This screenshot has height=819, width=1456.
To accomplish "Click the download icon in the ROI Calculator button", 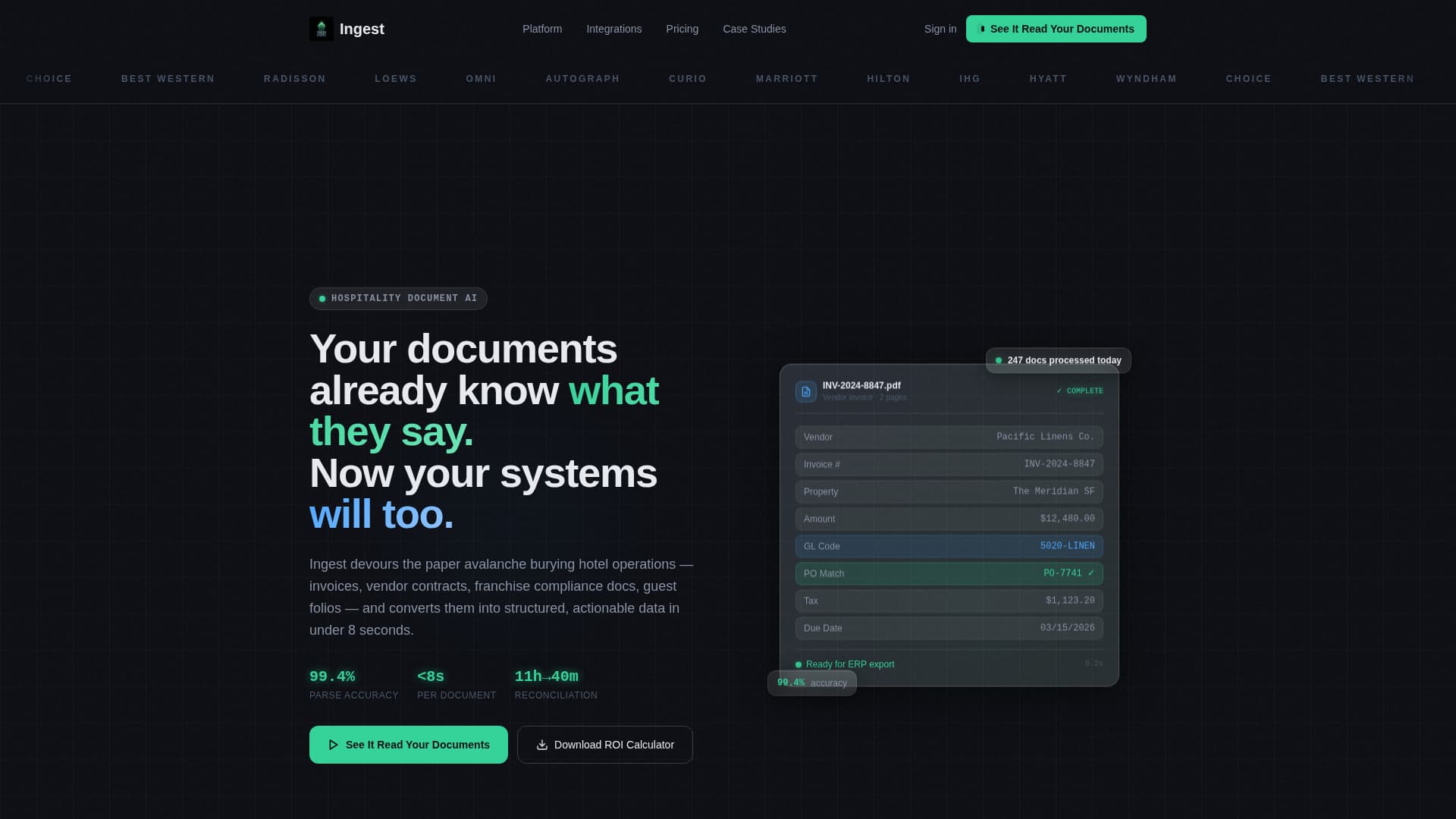I will [541, 745].
